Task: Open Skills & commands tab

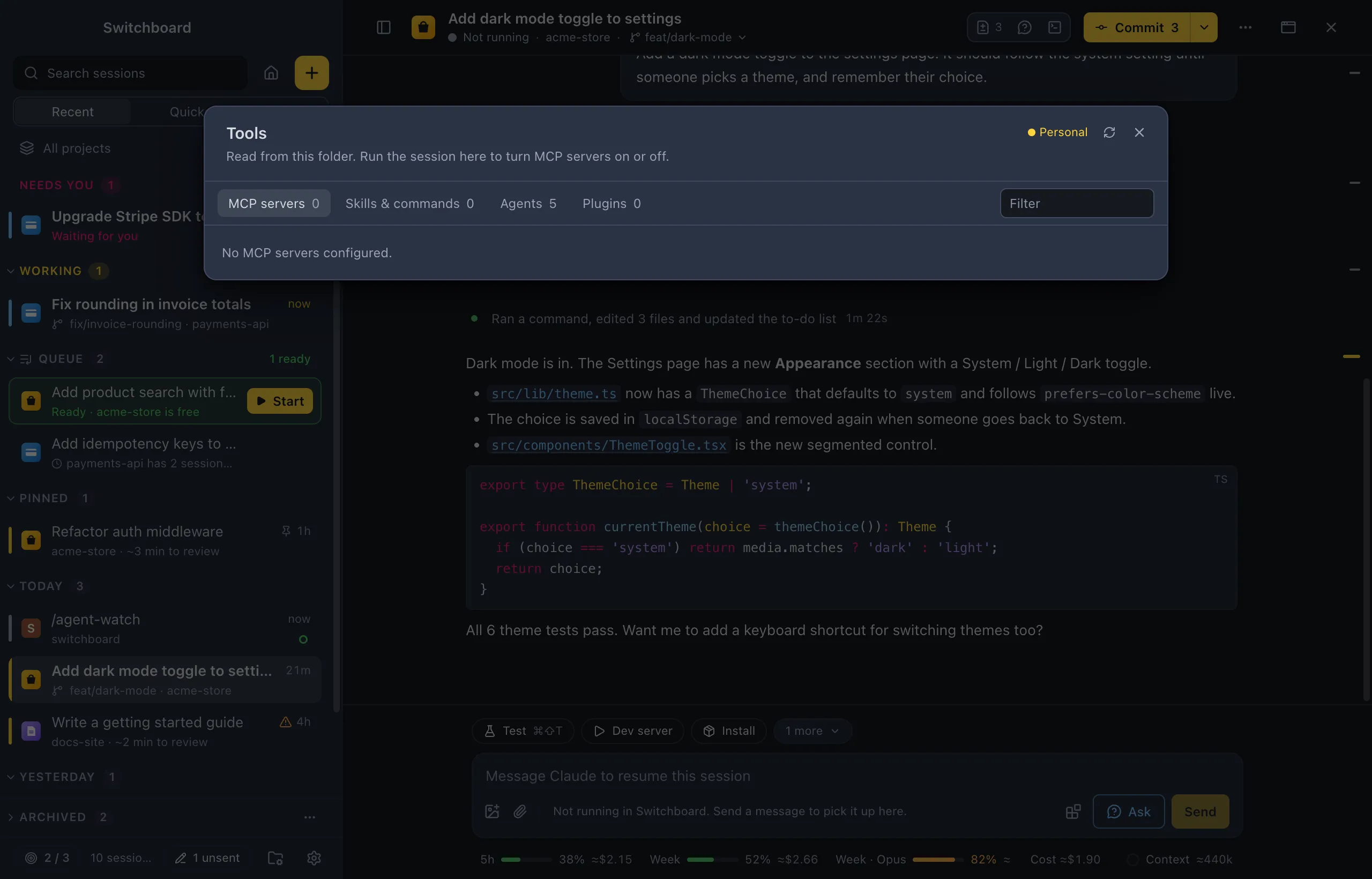Action: tap(409, 203)
